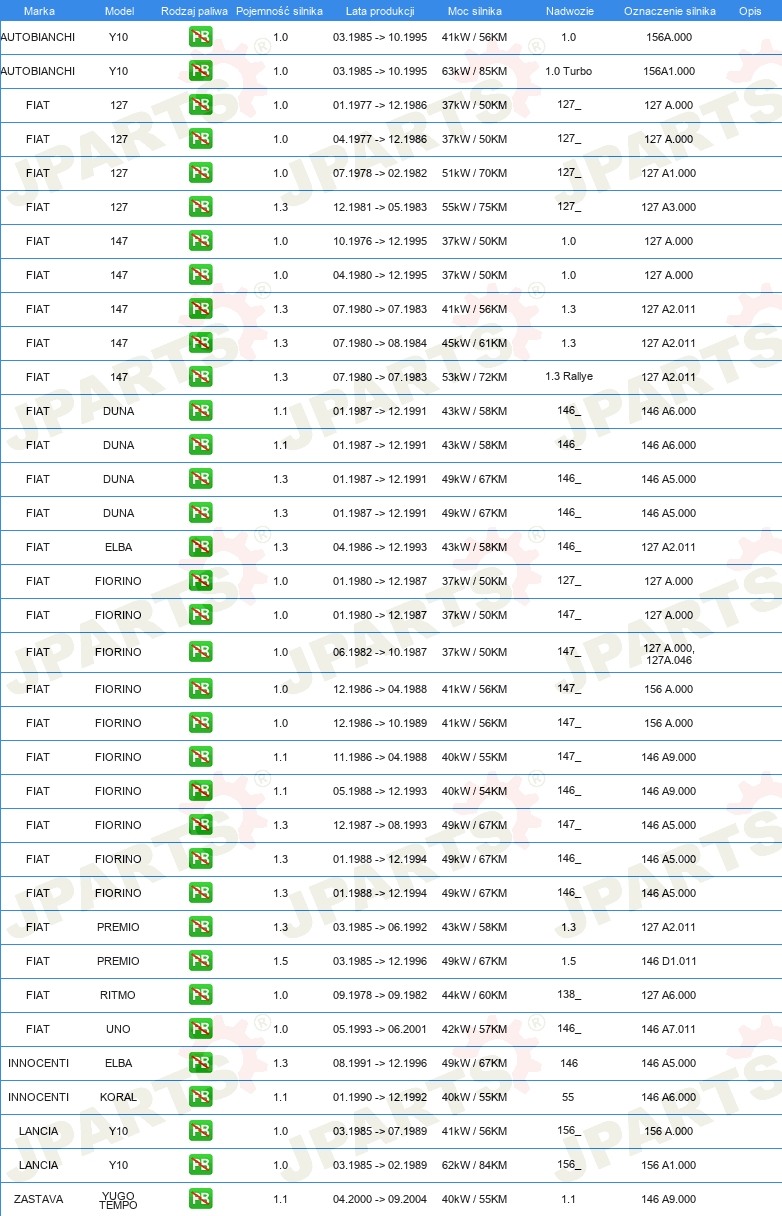Select production years '05.1993 -> 06.2001'
The height and width of the screenshot is (1216, 782).
point(380,1029)
